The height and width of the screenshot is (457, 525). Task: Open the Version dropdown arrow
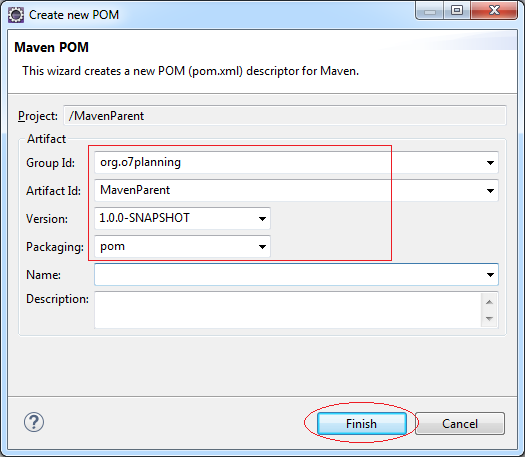coord(262,219)
